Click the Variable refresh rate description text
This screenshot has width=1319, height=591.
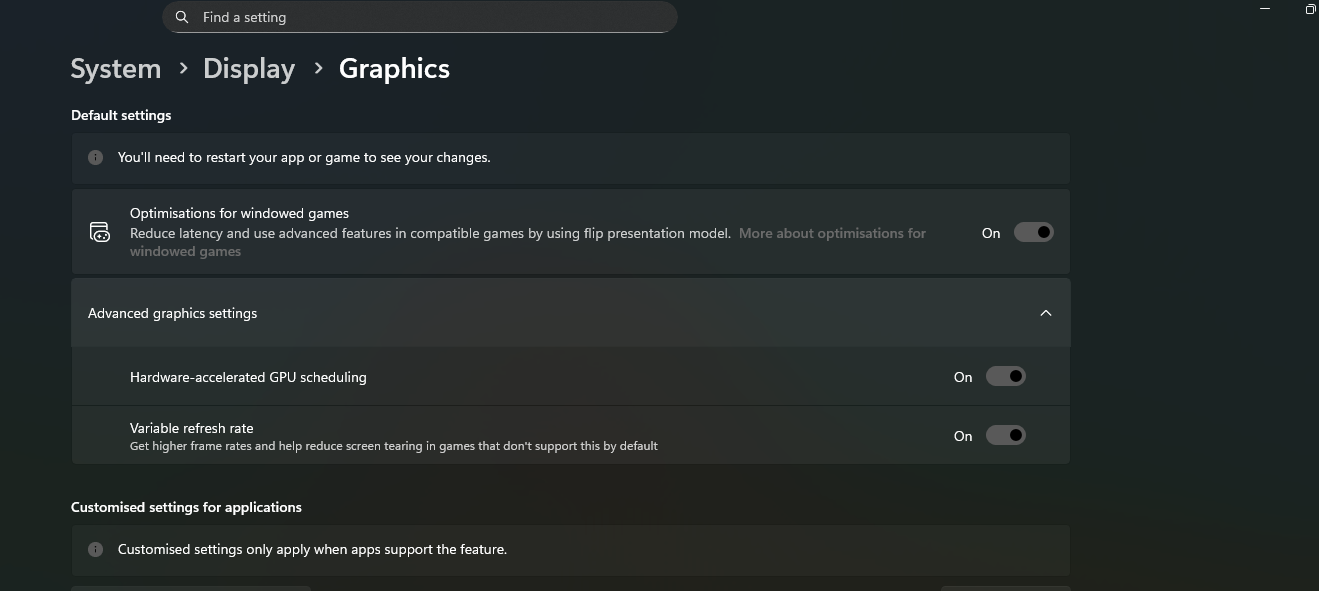[393, 446]
